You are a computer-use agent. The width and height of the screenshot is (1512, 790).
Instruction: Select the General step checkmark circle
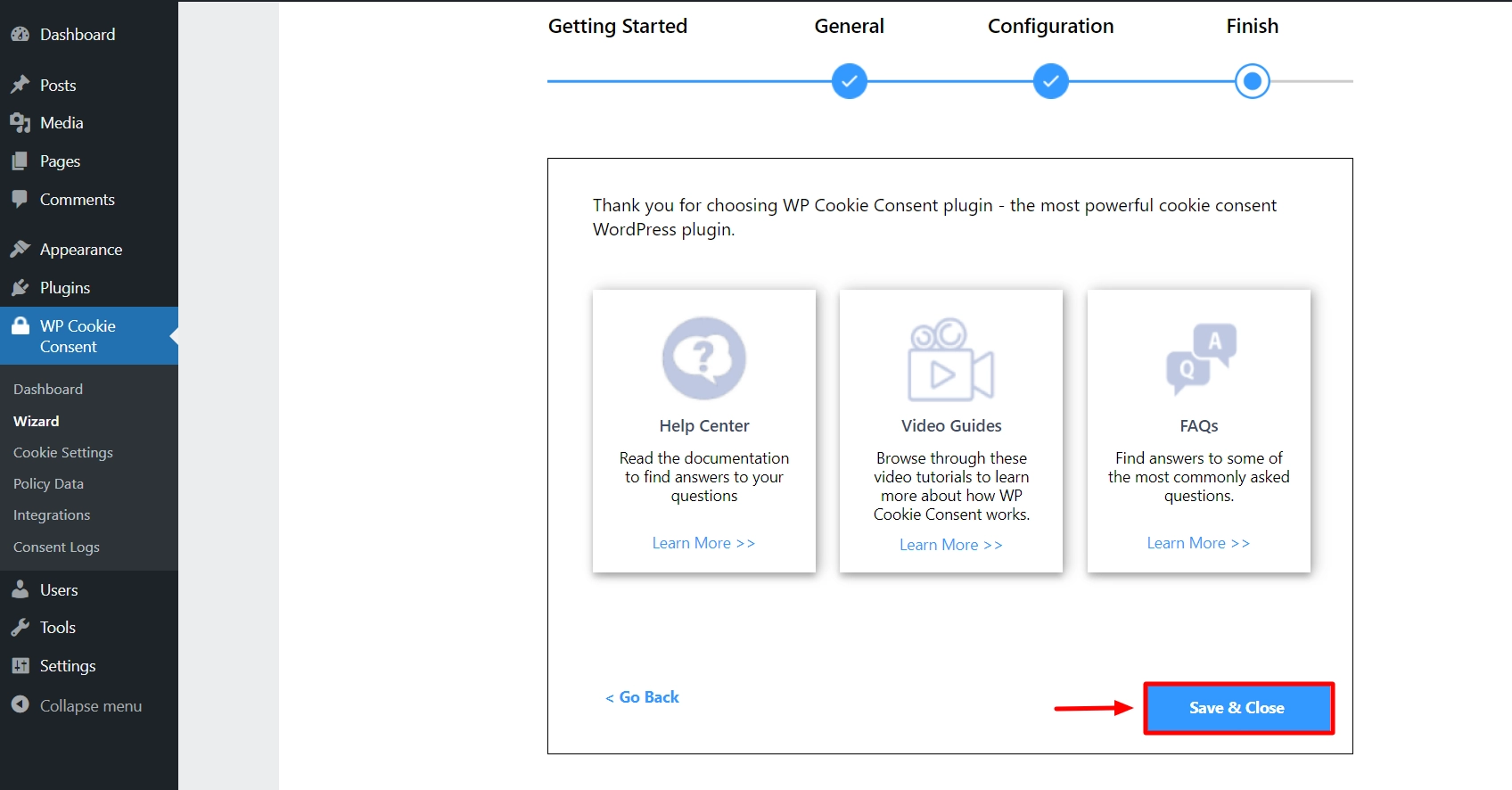click(x=849, y=81)
